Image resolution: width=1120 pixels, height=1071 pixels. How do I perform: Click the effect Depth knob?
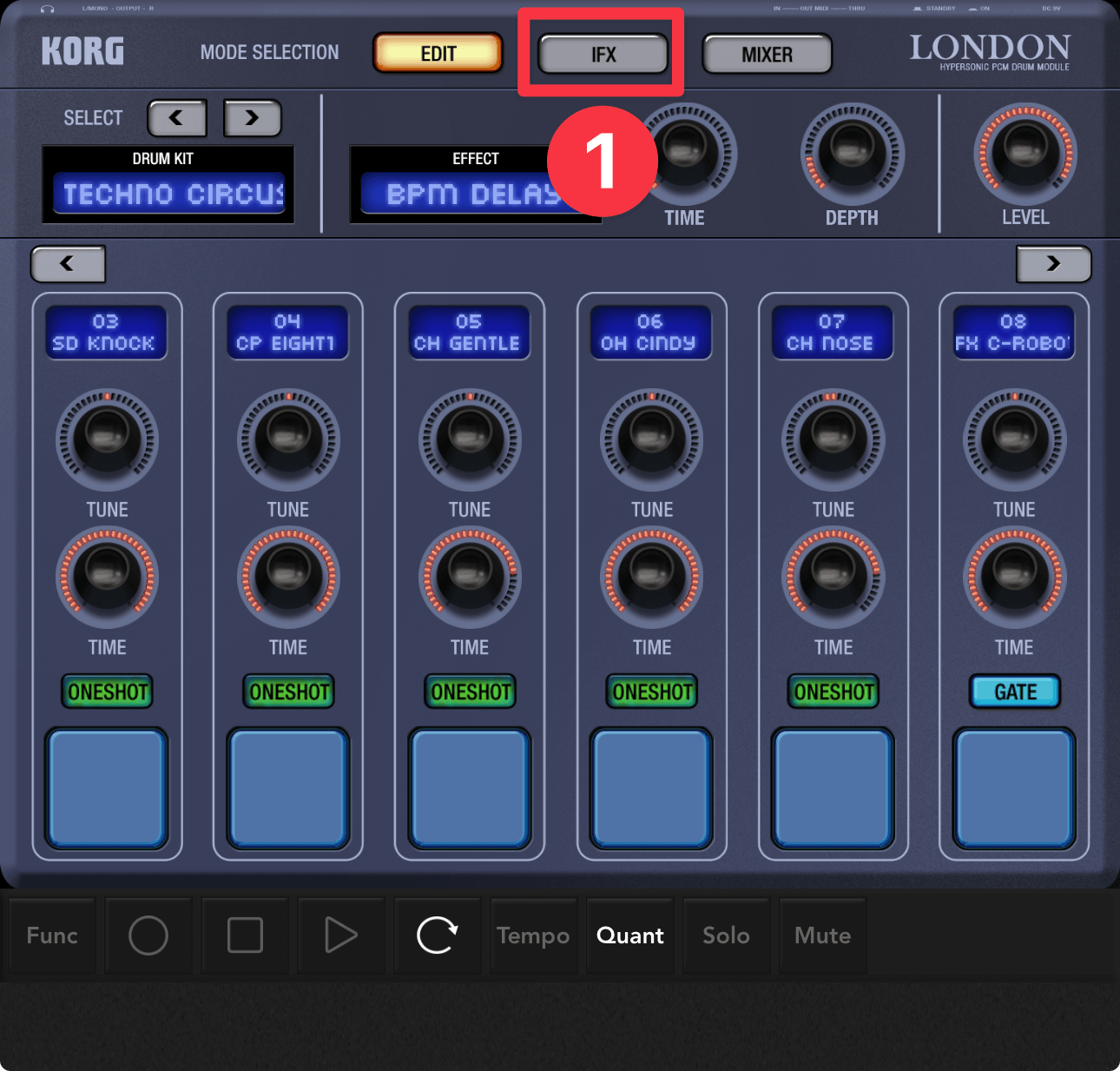pyautogui.click(x=852, y=155)
